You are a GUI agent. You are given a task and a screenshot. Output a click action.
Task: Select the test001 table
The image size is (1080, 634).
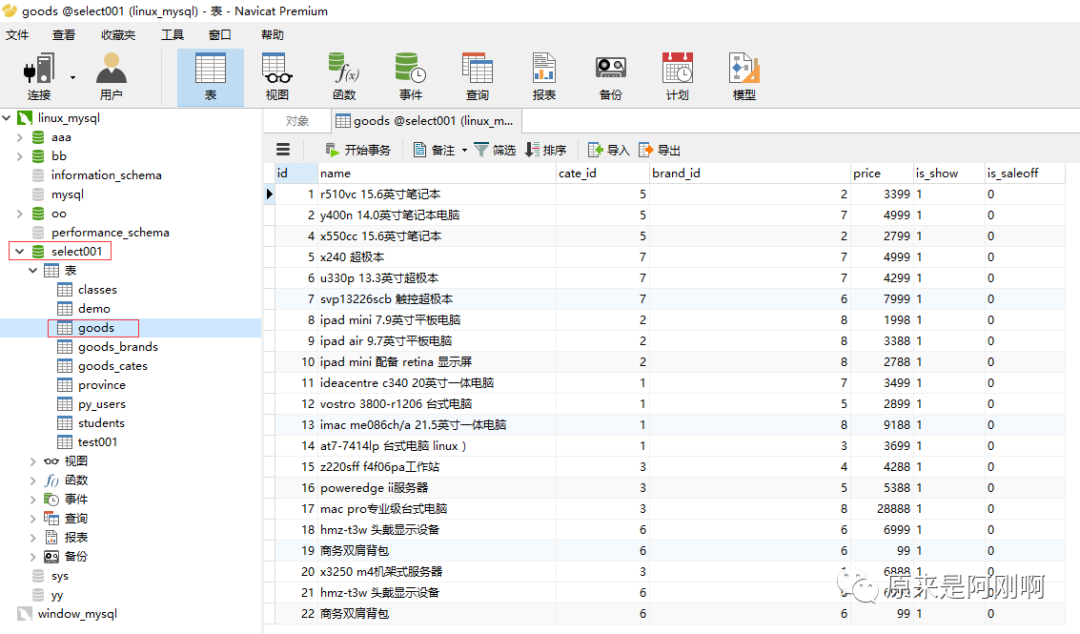(97, 442)
